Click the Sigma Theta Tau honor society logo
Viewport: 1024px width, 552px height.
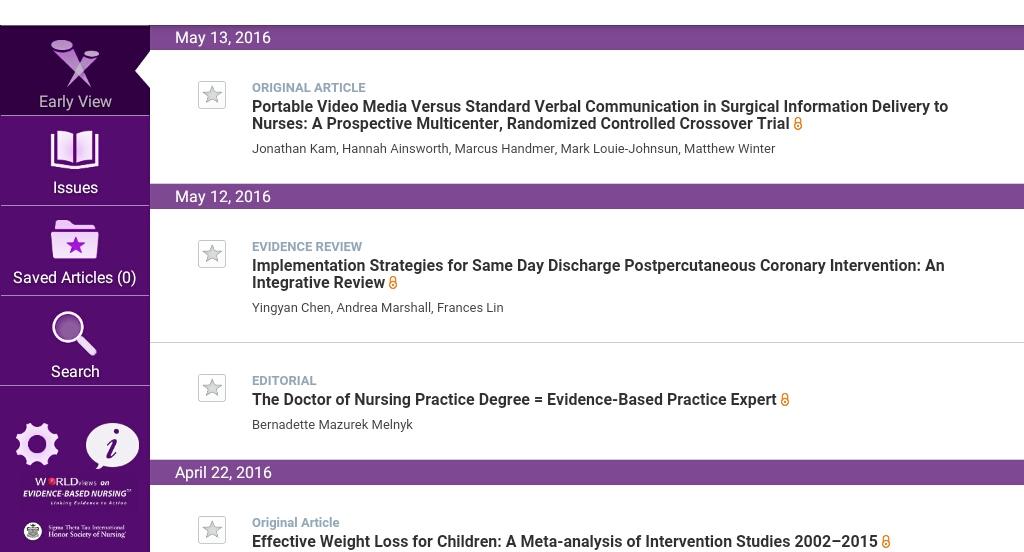pos(76,531)
